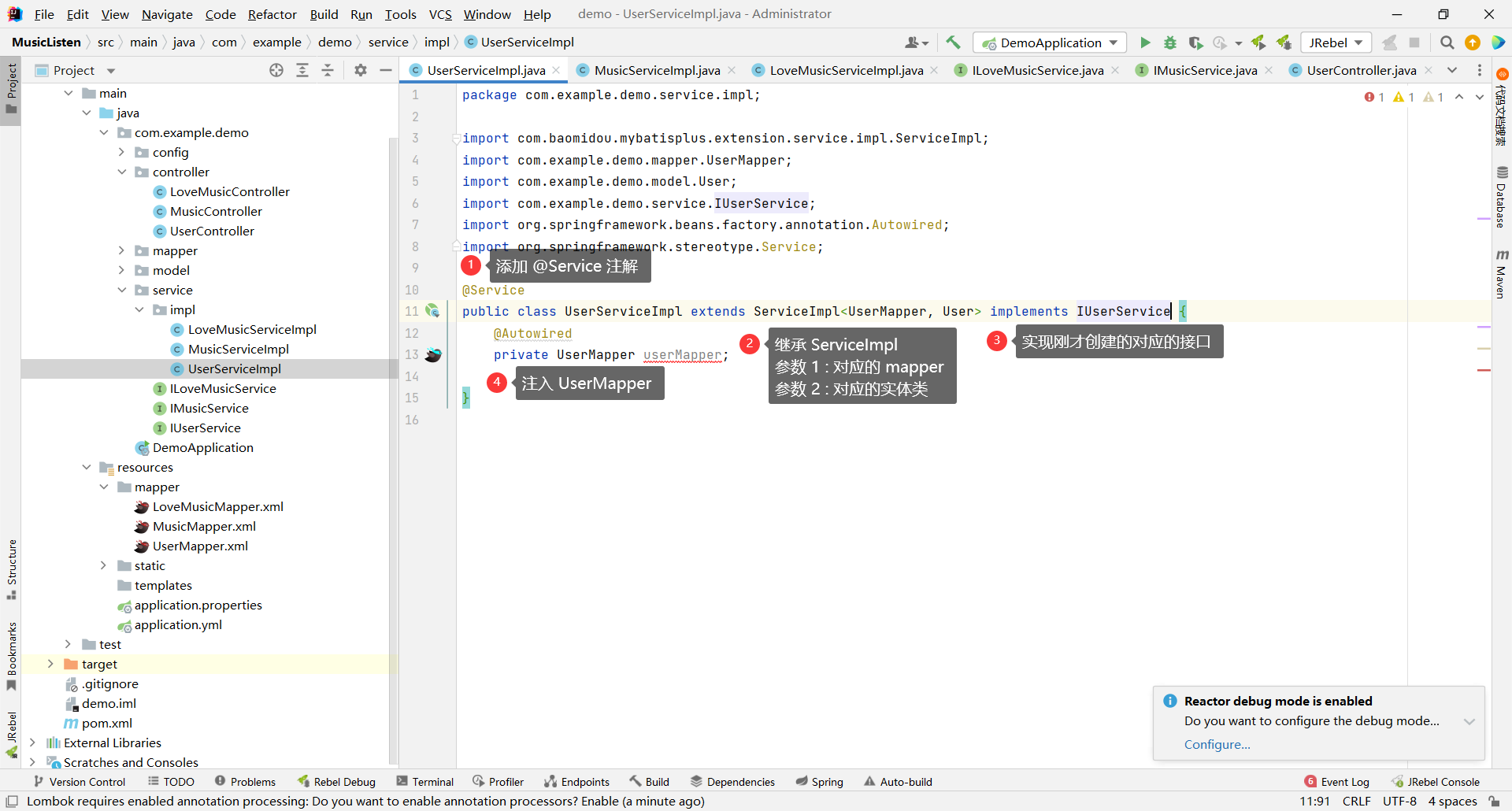Open the Terminal tool window

tap(425, 781)
